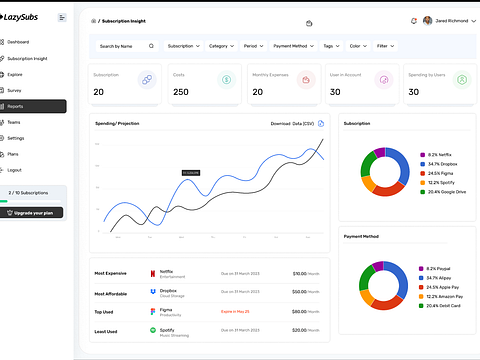Click the Amazon Pay orange legend swatch

pyautogui.click(x=421, y=297)
